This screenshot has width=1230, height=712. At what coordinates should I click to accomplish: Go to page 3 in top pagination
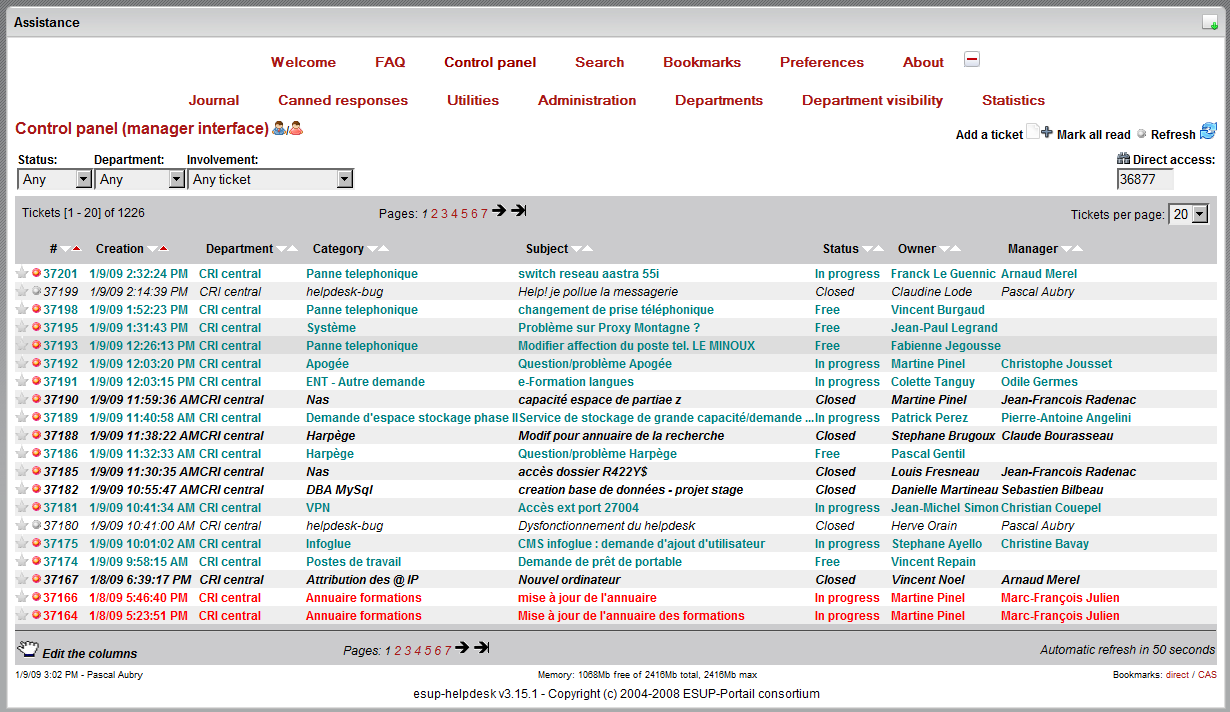(444, 213)
